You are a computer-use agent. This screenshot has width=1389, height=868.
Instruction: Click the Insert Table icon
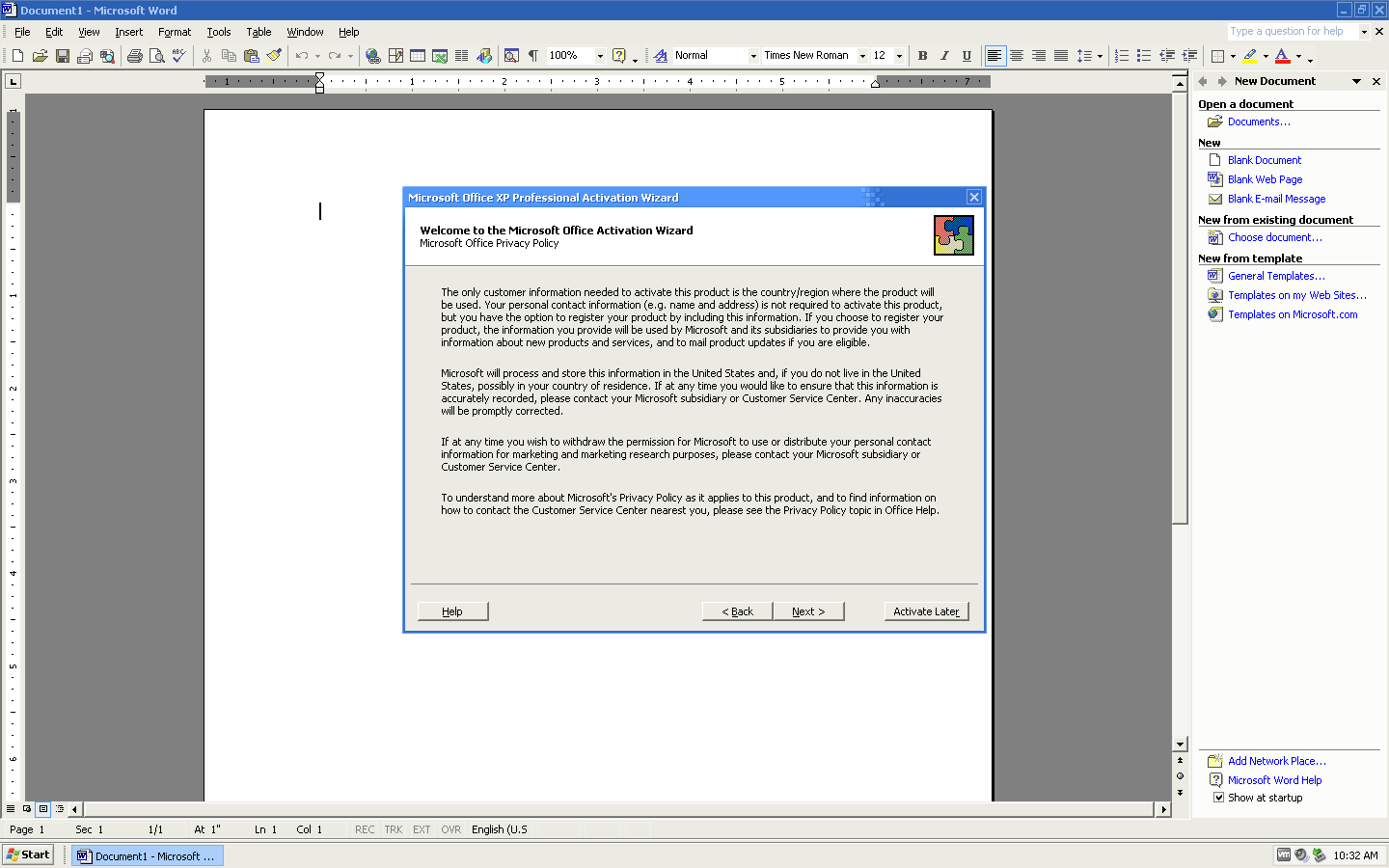tap(418, 56)
